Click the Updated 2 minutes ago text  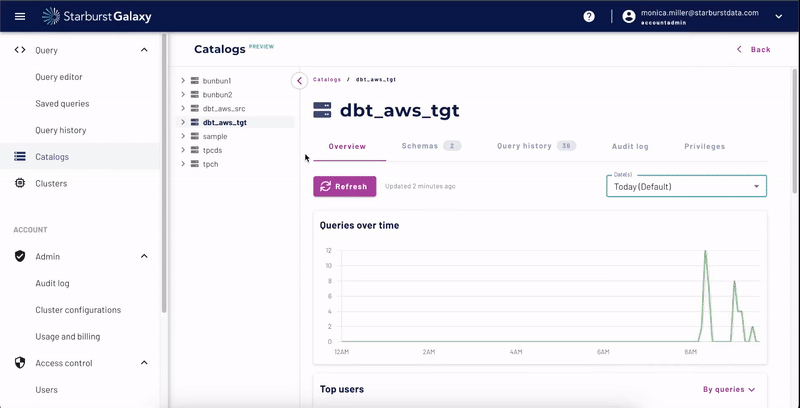click(420, 186)
